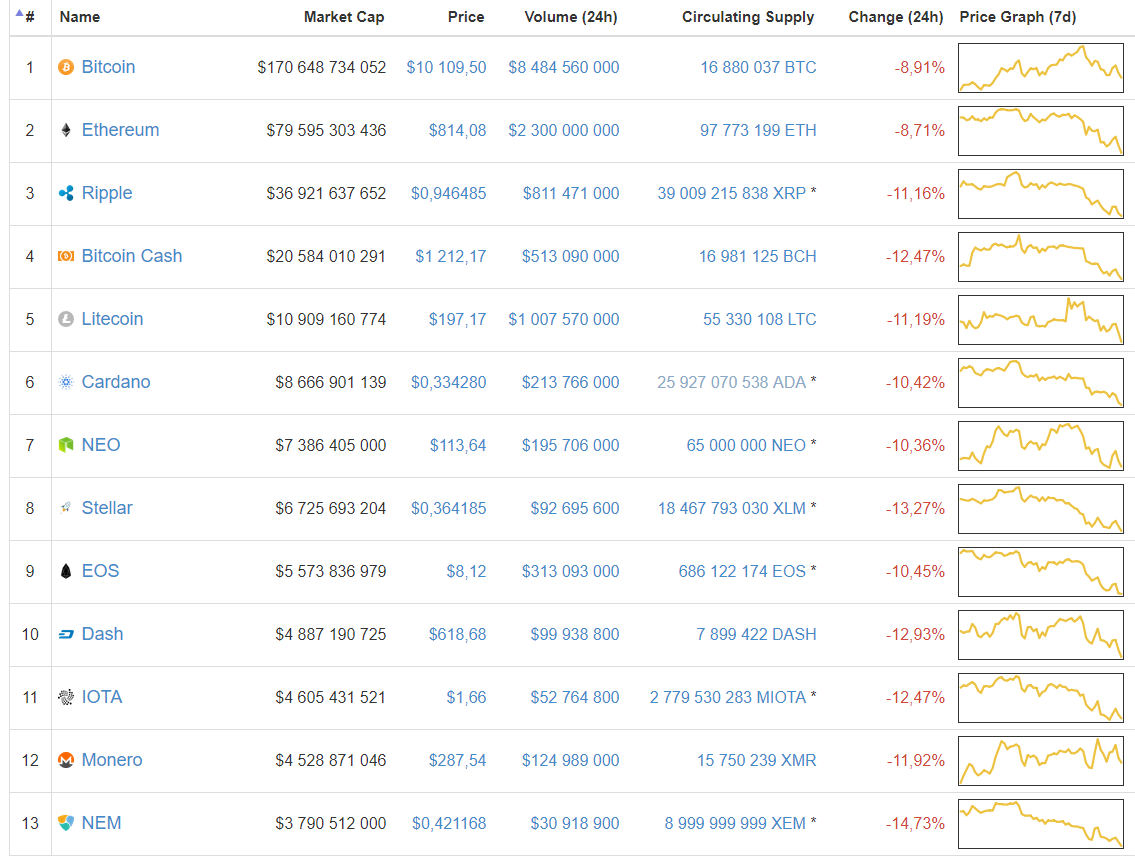Open Ethereum's 7d price graph thumbnail

tap(1040, 131)
